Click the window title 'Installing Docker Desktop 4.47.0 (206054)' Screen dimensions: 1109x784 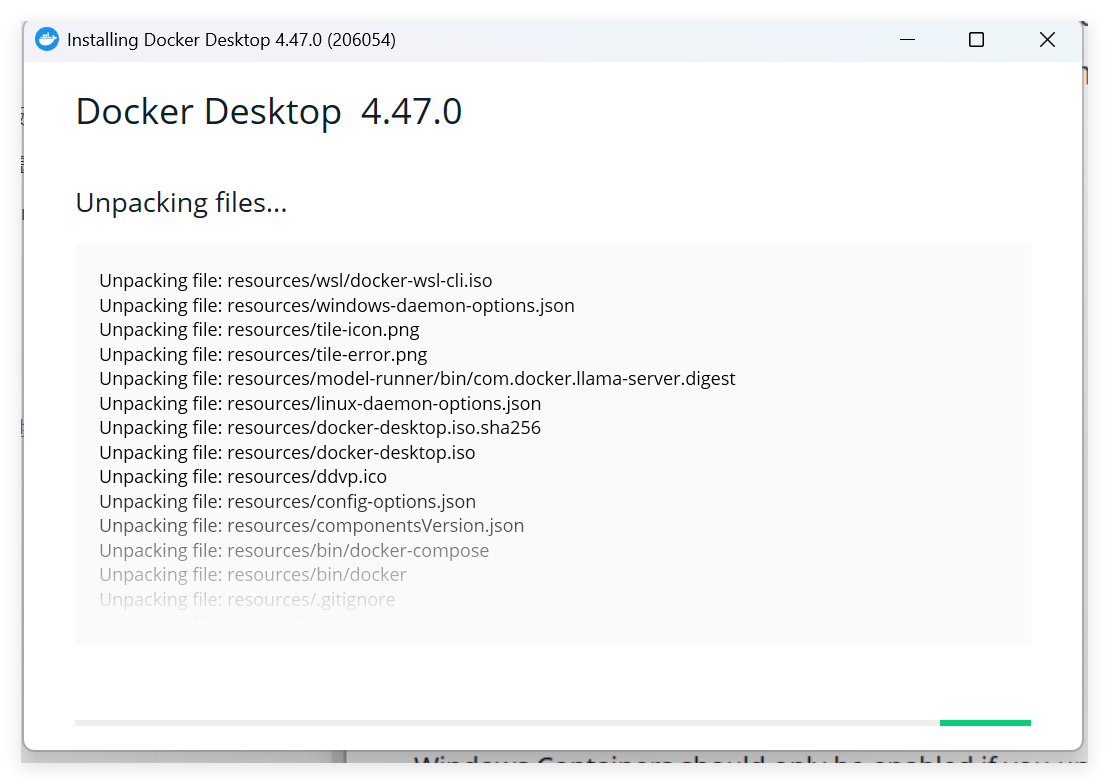(231, 40)
